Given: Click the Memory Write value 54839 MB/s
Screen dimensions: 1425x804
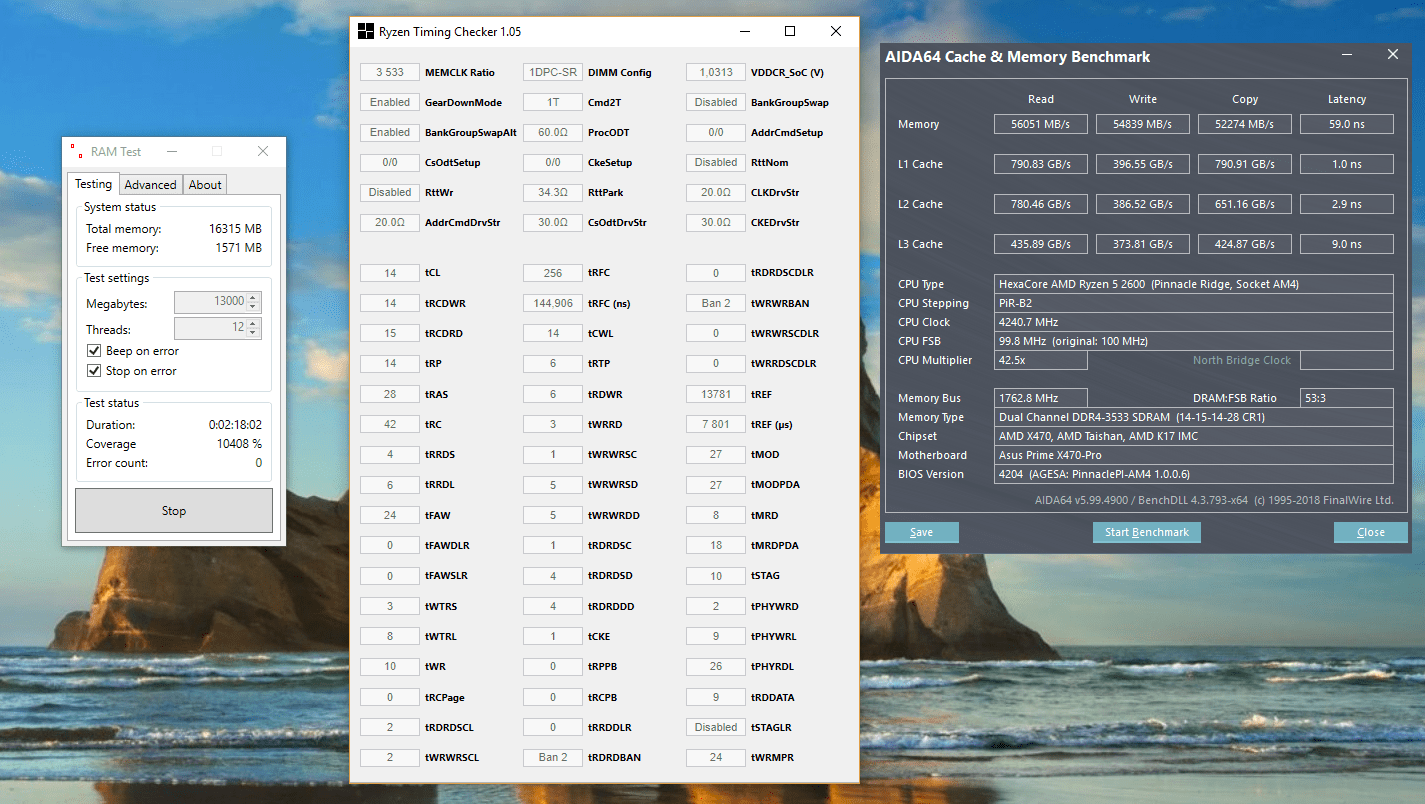Looking at the screenshot, I should 1143,124.
